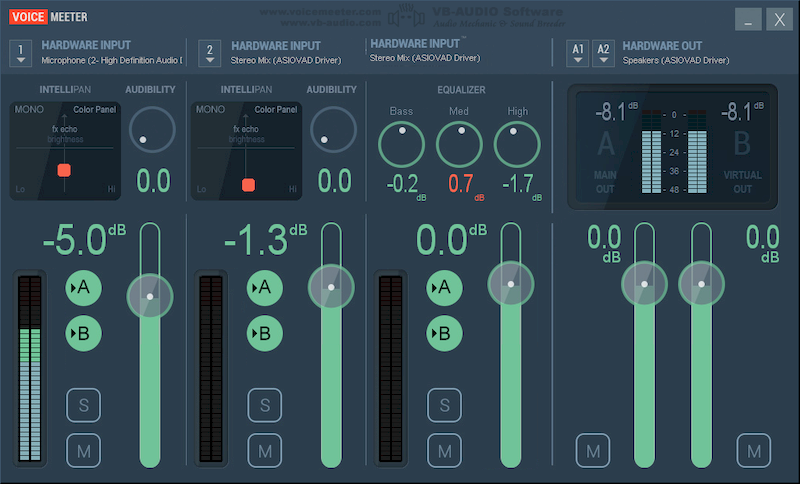The image size is (800, 484).
Task: Toggle bus A routing on input 2 strip
Action: click(265, 288)
